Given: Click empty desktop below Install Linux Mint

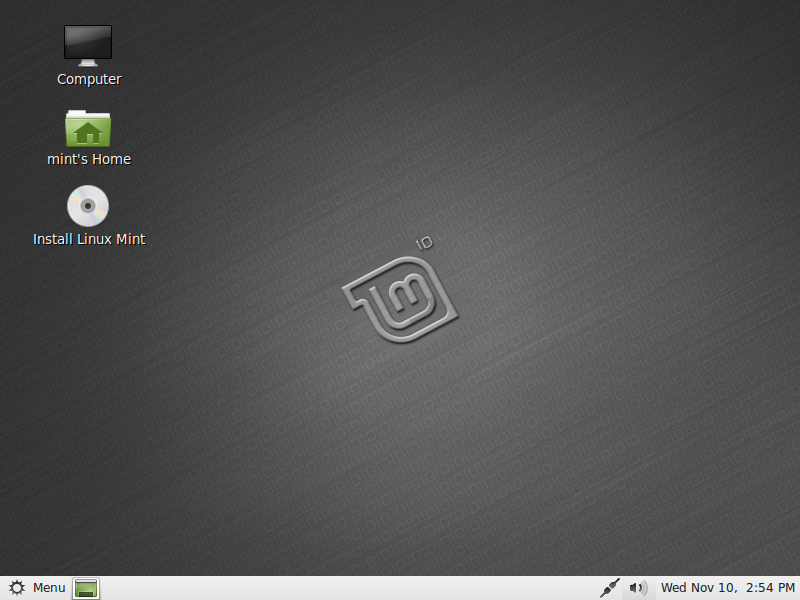Looking at the screenshot, I should pos(89,340).
